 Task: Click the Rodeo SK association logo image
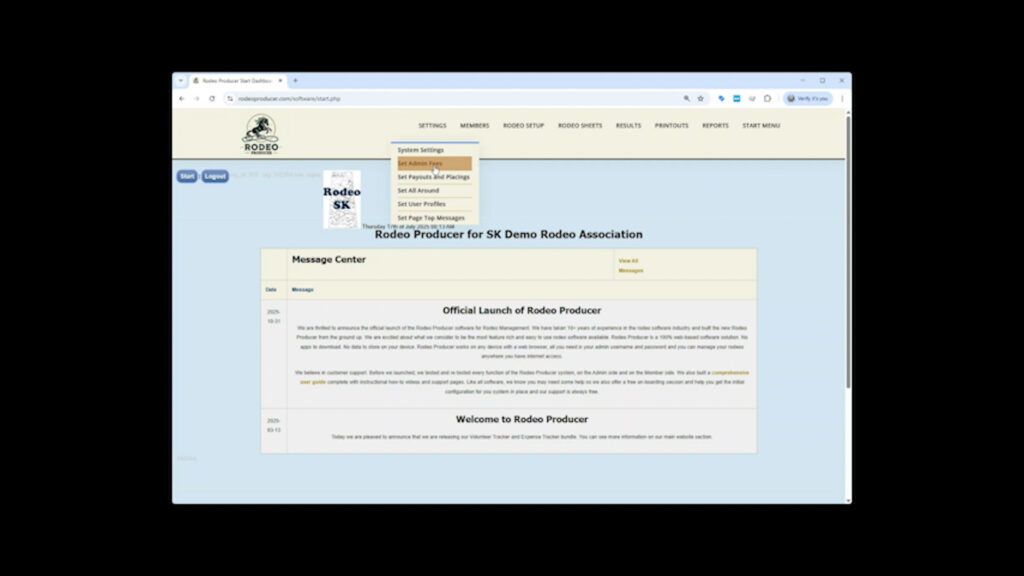coord(342,199)
